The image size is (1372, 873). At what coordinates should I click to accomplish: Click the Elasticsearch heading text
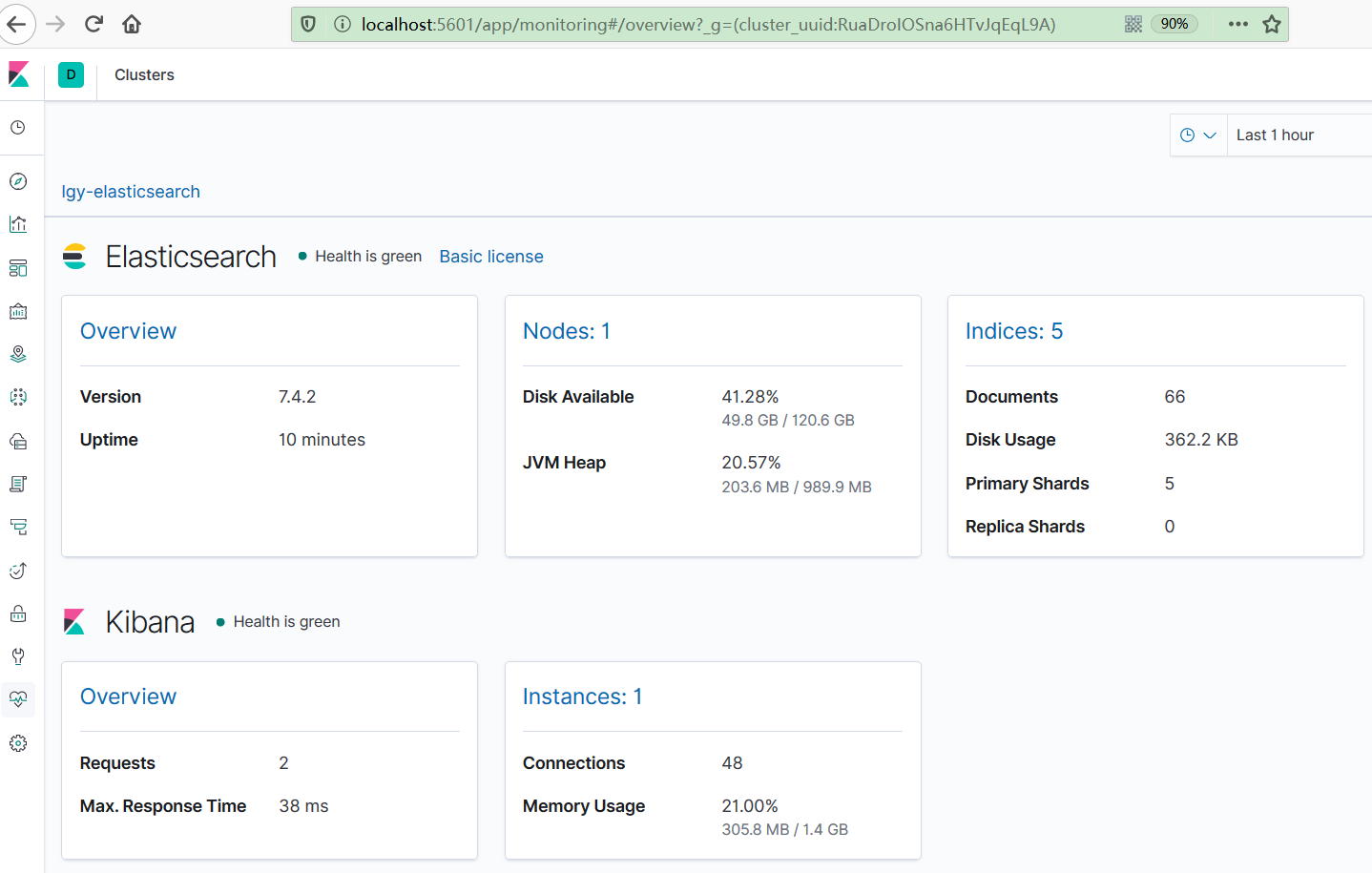[x=191, y=257]
